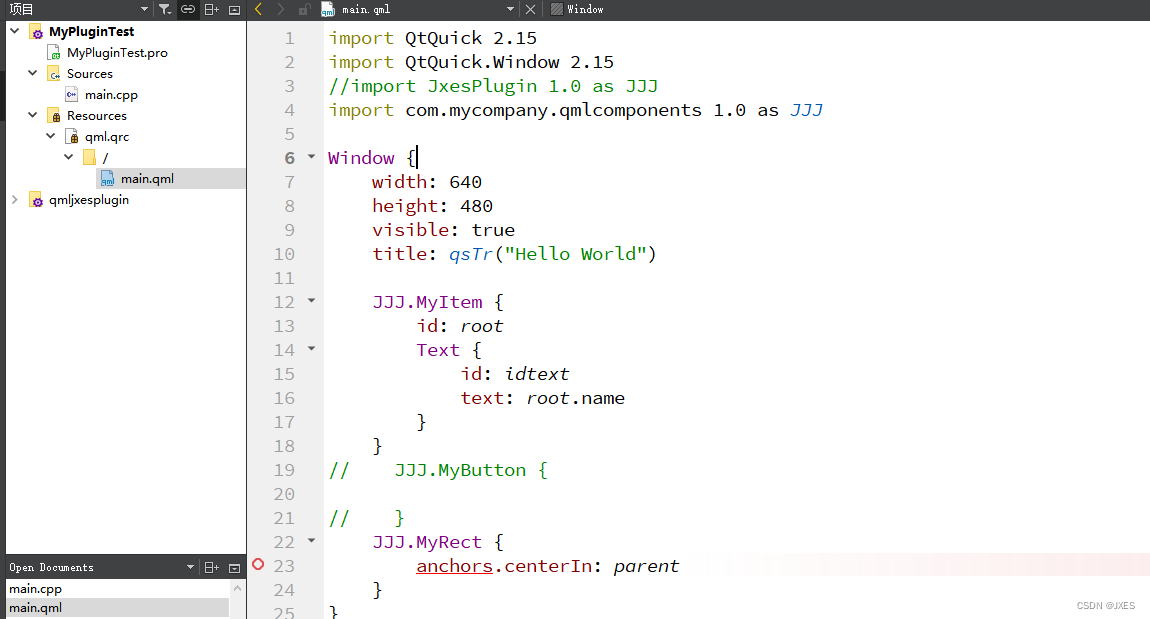
Task: Select the MyPluginTest project
Action: tap(92, 32)
